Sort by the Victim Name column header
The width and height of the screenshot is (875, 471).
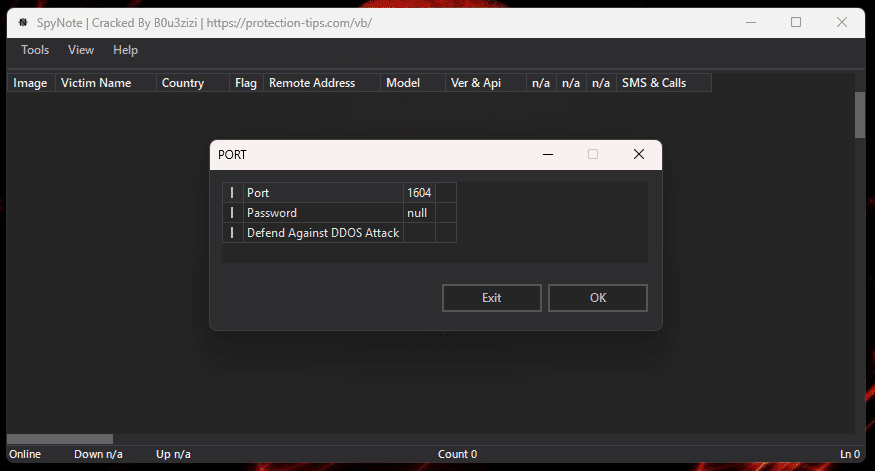point(106,83)
